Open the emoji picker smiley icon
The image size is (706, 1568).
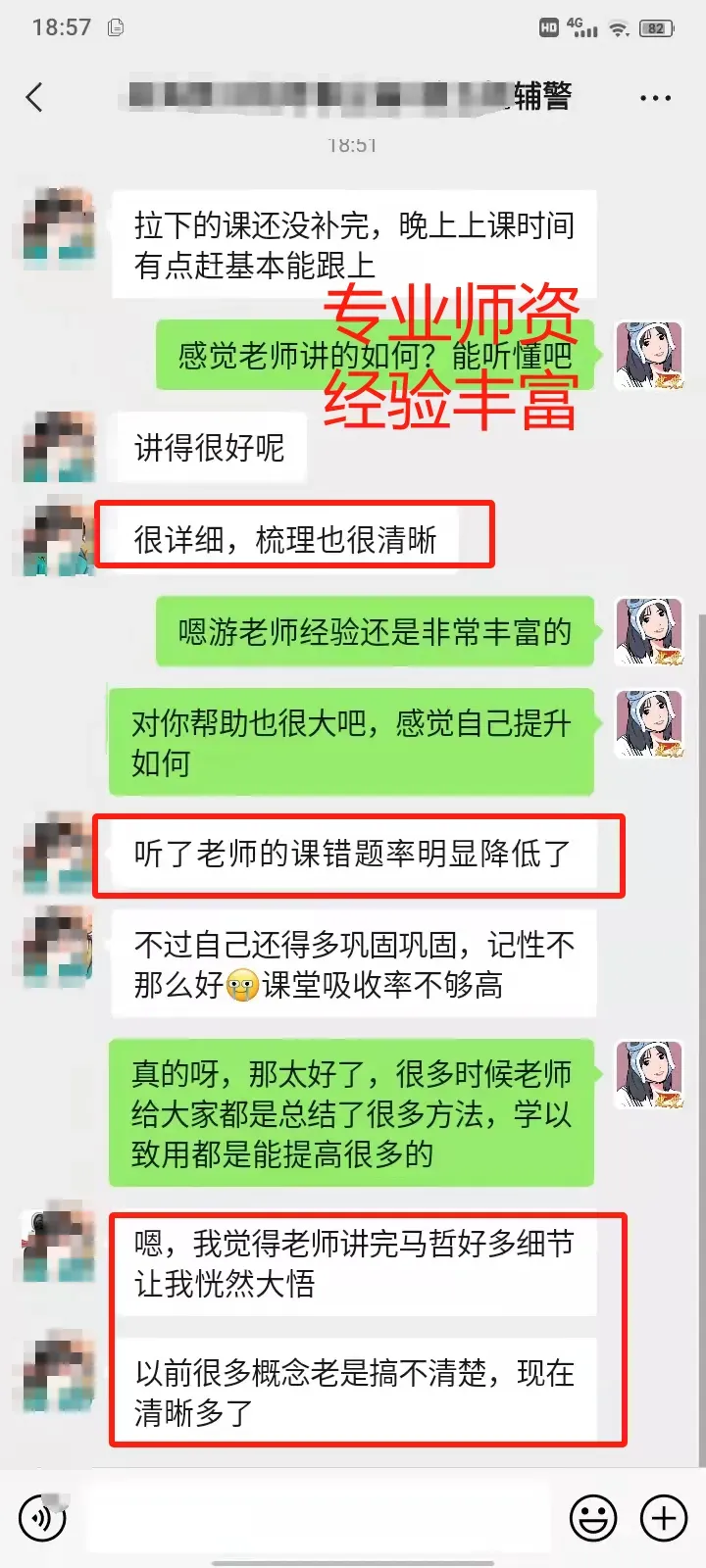[593, 1519]
